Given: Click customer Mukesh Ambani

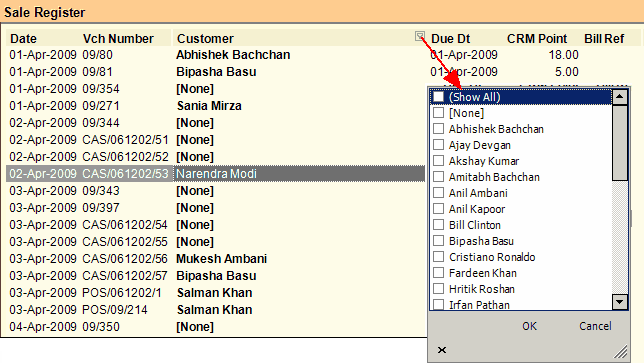Looking at the screenshot, I should coord(222,259).
